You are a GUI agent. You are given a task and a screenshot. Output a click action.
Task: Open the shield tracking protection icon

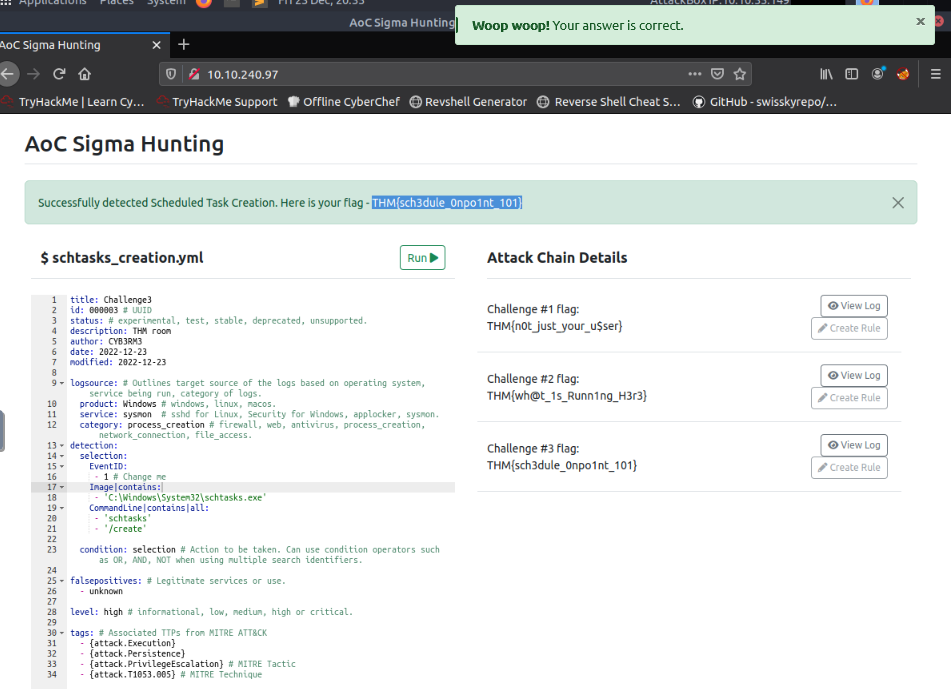pyautogui.click(x=171, y=74)
